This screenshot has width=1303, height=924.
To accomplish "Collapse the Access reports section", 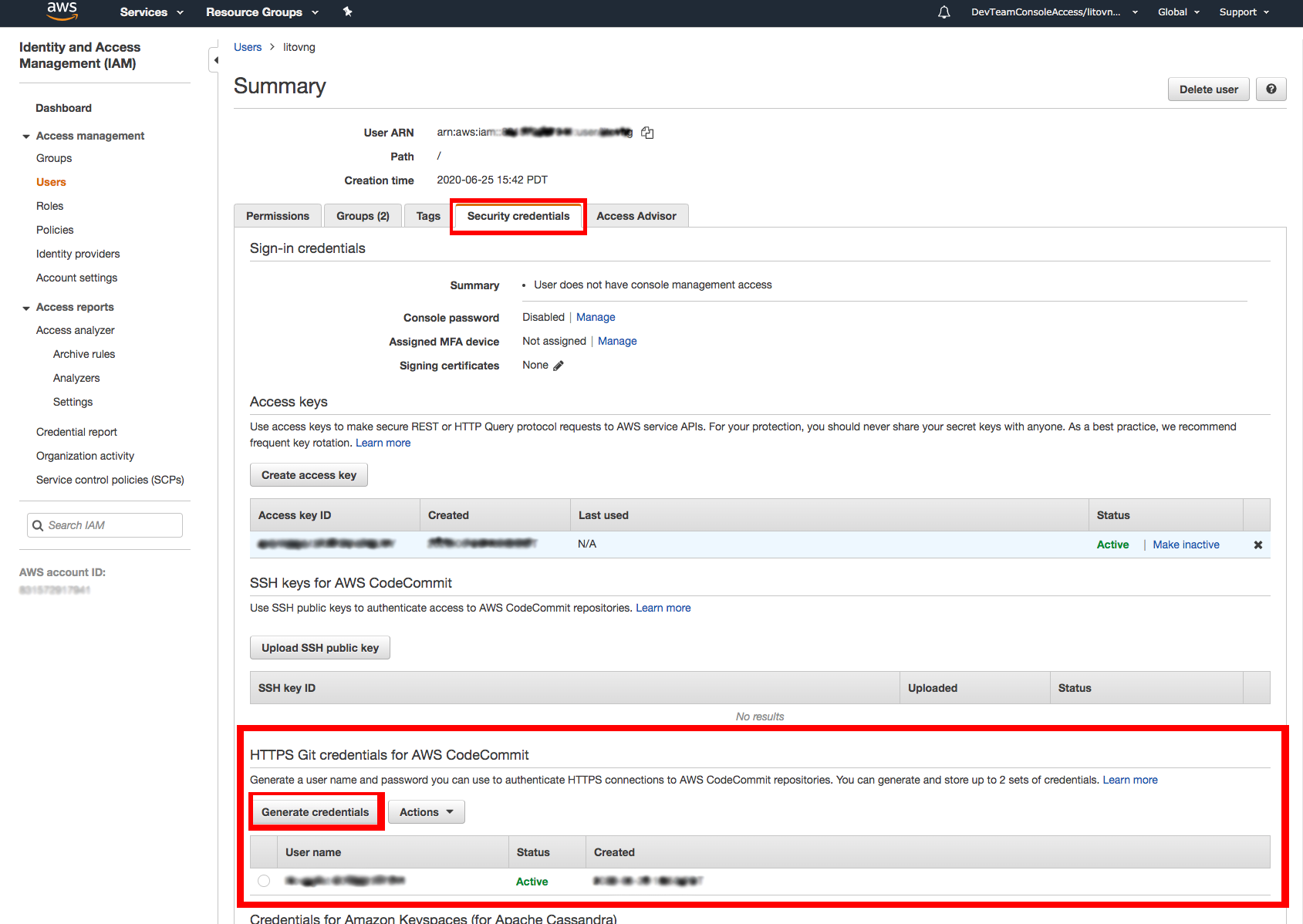I will pos(26,308).
